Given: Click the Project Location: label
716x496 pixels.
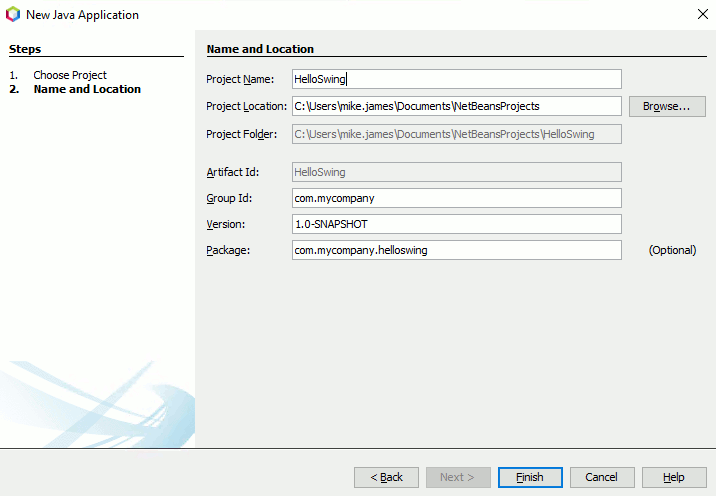Looking at the screenshot, I should [x=247, y=106].
